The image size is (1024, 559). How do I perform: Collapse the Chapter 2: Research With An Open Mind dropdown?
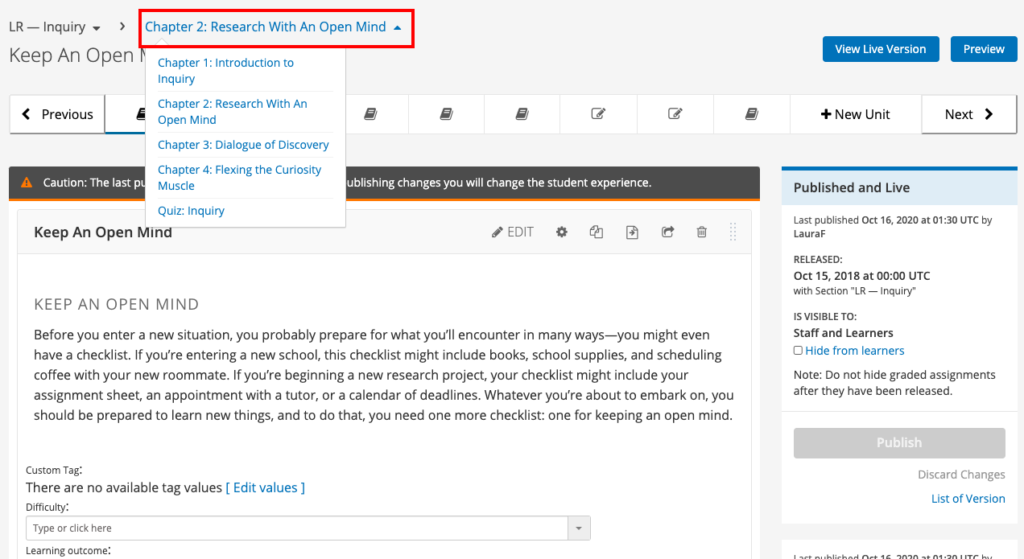pos(273,27)
